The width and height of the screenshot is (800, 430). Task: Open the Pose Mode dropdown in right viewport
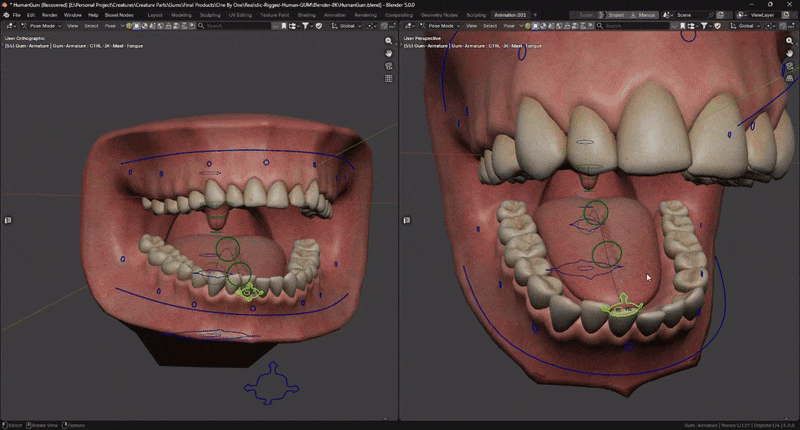coord(440,26)
